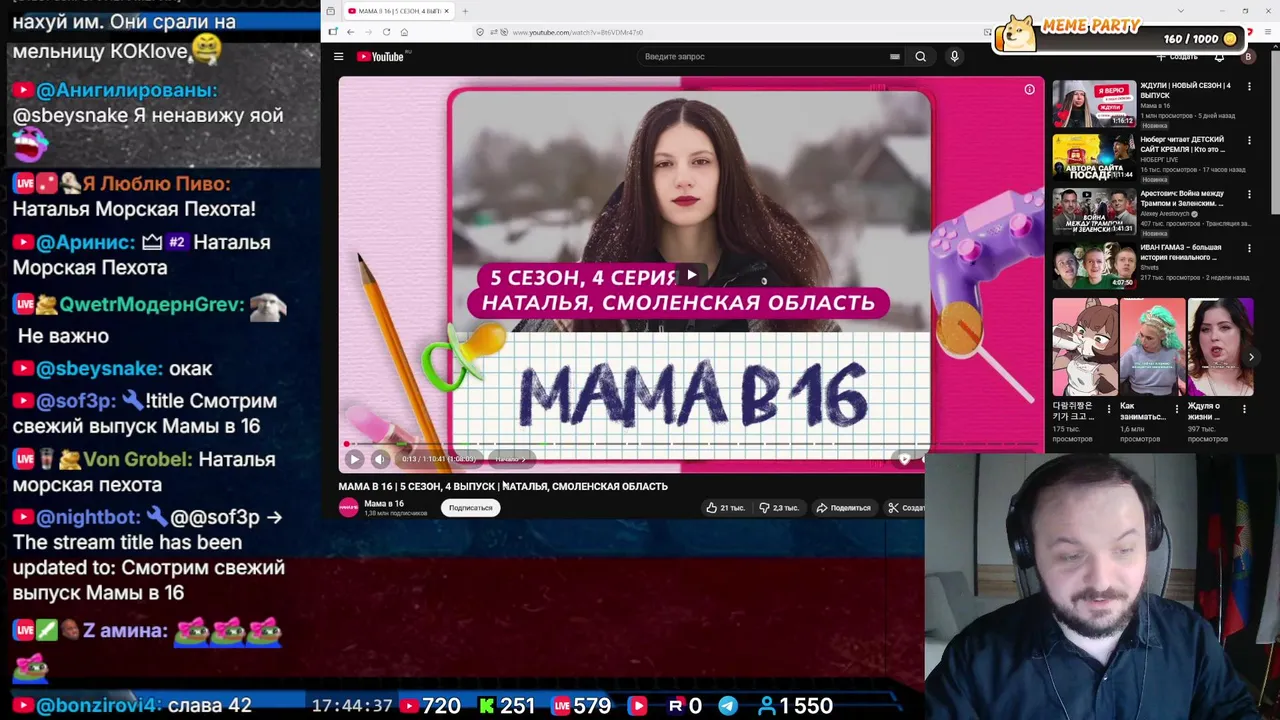Image resolution: width=1280 pixels, height=720 pixels.
Task: Click the Kick viewer count 251
Action: click(517, 706)
